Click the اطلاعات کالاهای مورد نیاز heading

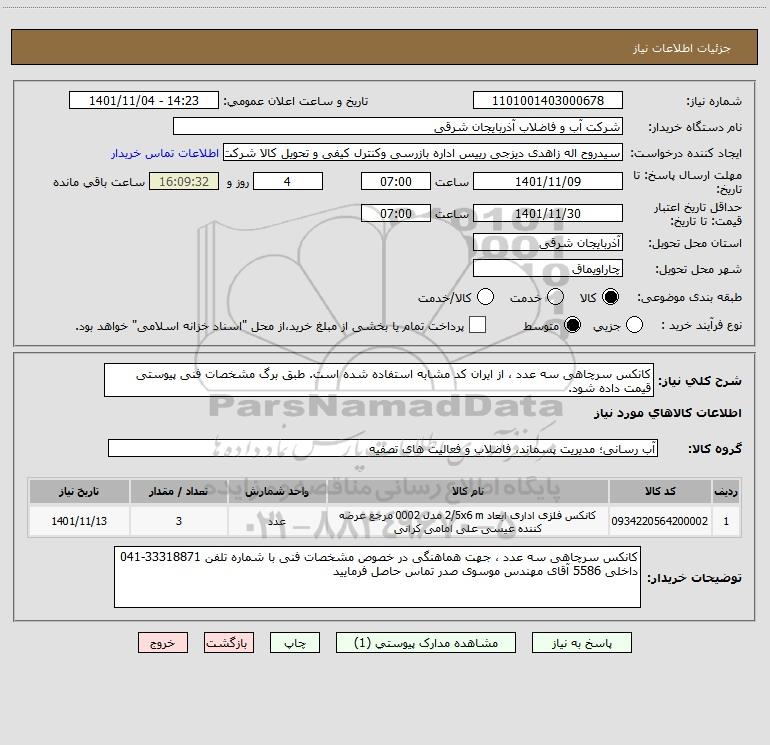[x=667, y=413]
